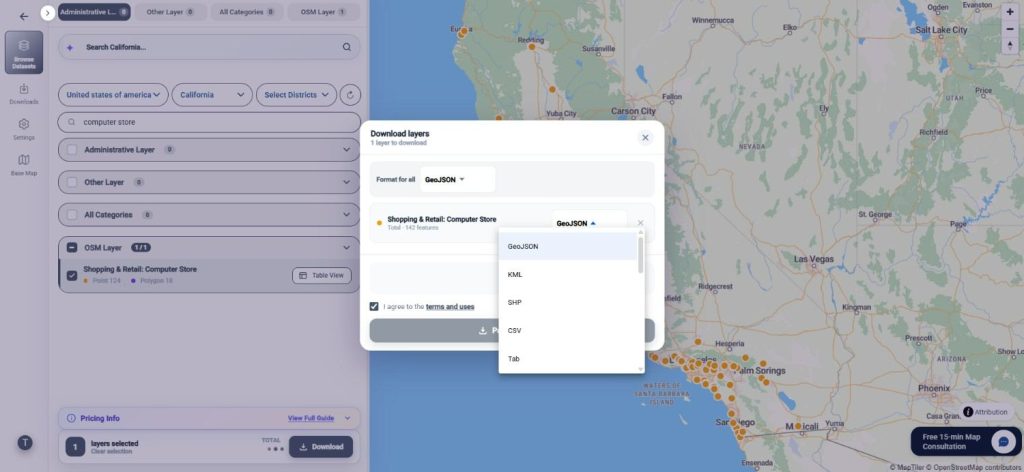Click the search magnifier in Search California
1024x472 pixels.
point(347,47)
